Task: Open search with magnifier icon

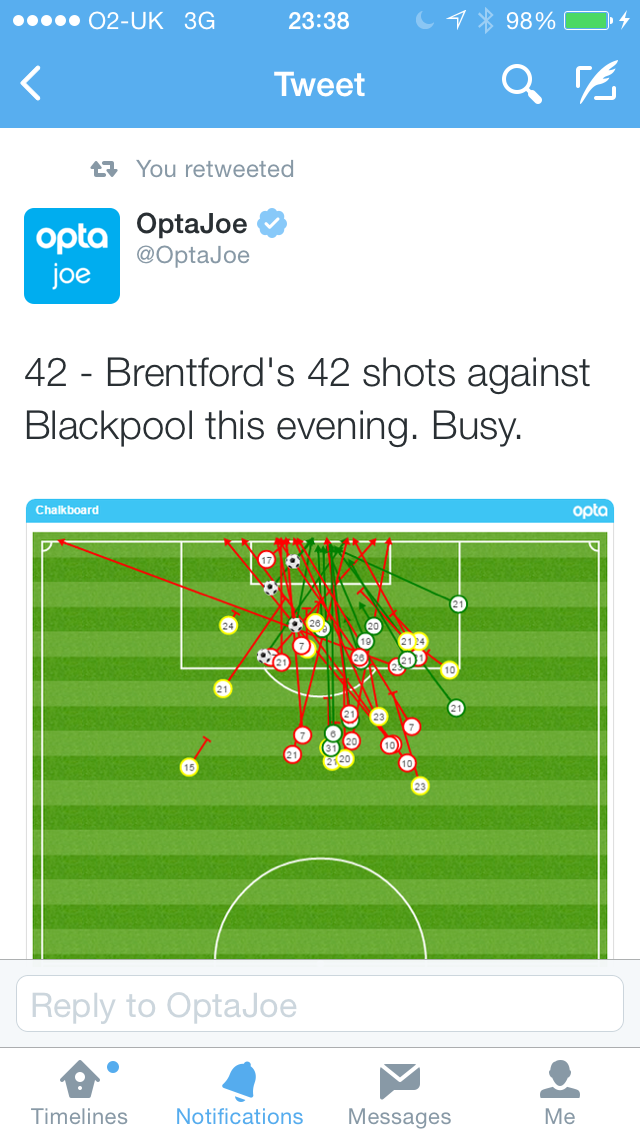Action: (x=520, y=85)
